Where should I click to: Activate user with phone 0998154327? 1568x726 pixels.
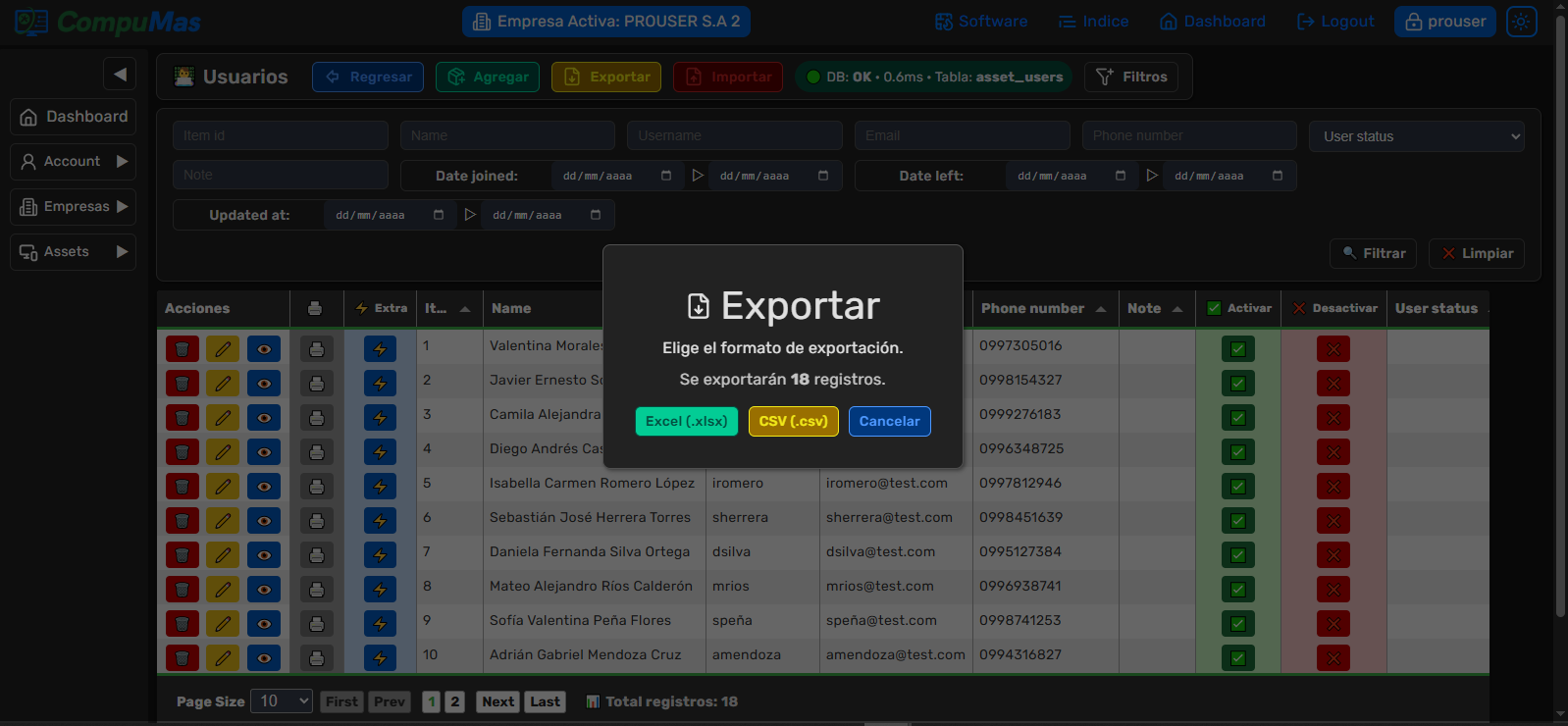(x=1238, y=384)
